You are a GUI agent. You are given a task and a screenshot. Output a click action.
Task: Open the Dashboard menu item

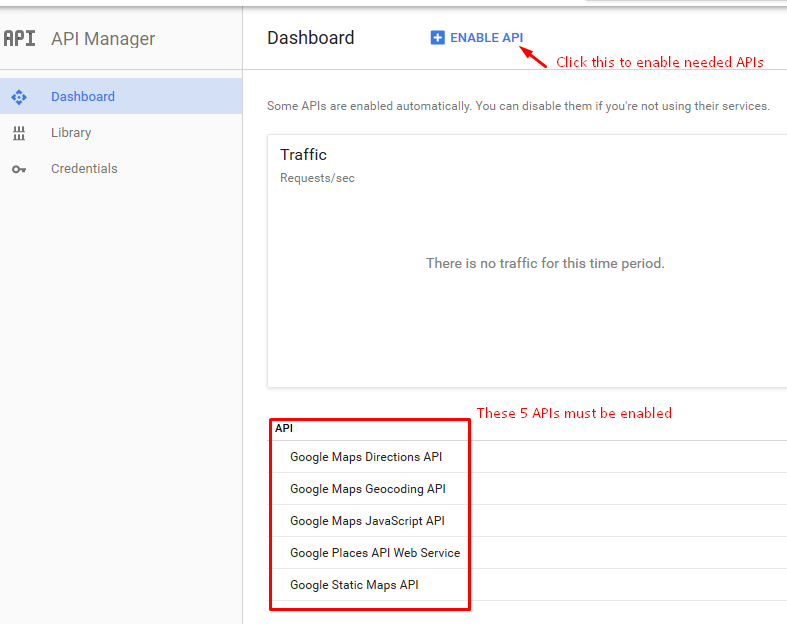(121, 96)
